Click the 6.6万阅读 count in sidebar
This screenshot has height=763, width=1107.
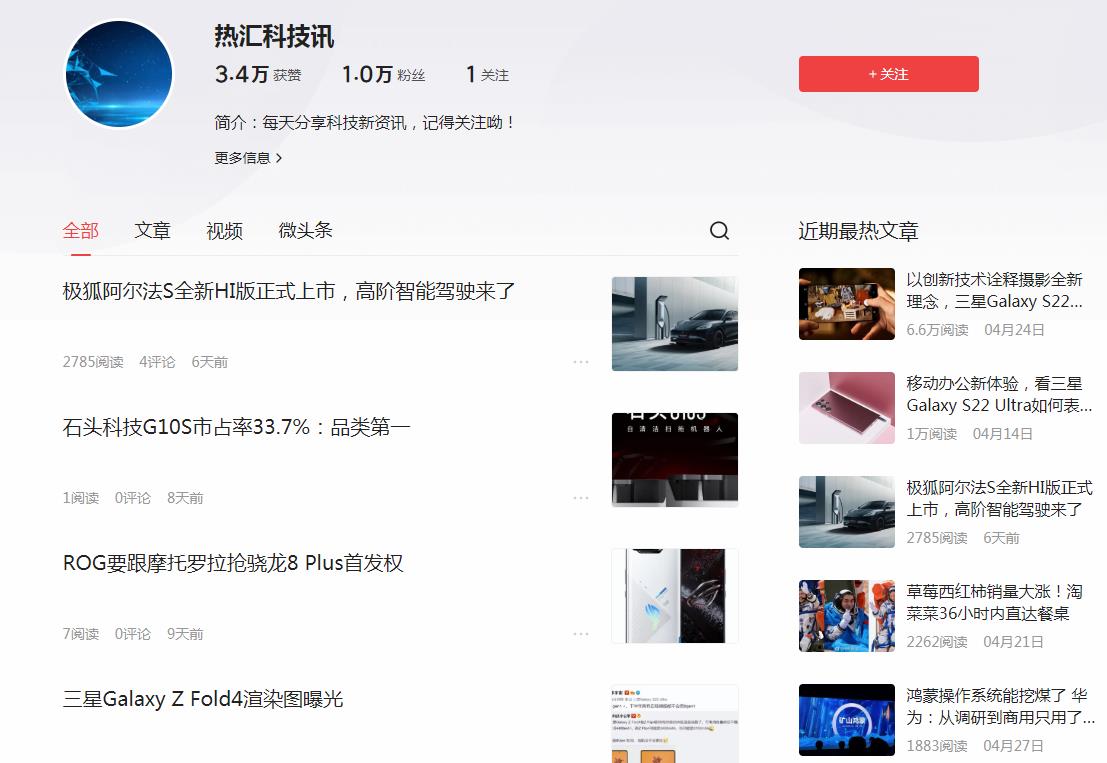point(937,330)
